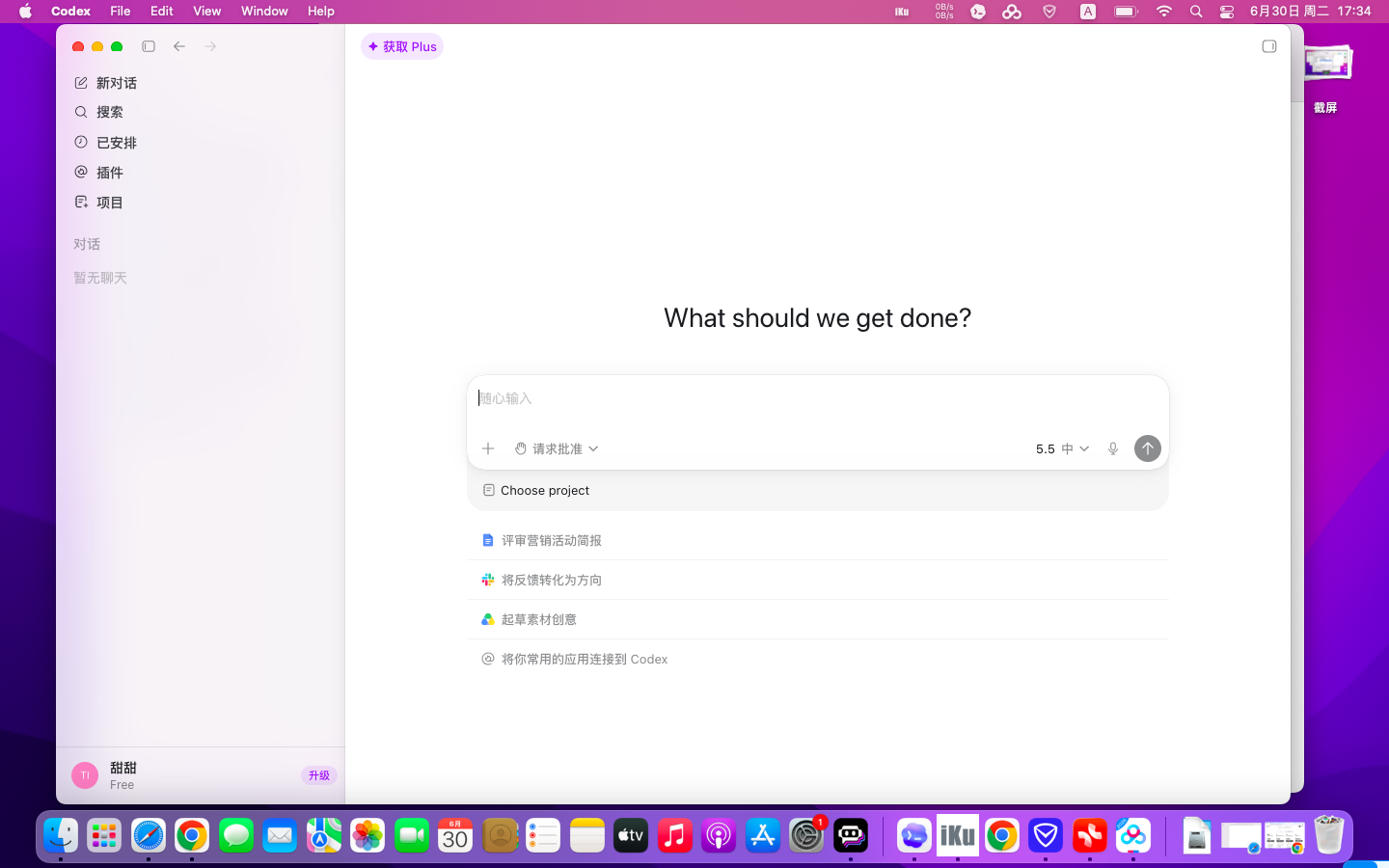This screenshot has width=1389, height=868.
Task: Click Choose project below the composer
Action: click(536, 490)
